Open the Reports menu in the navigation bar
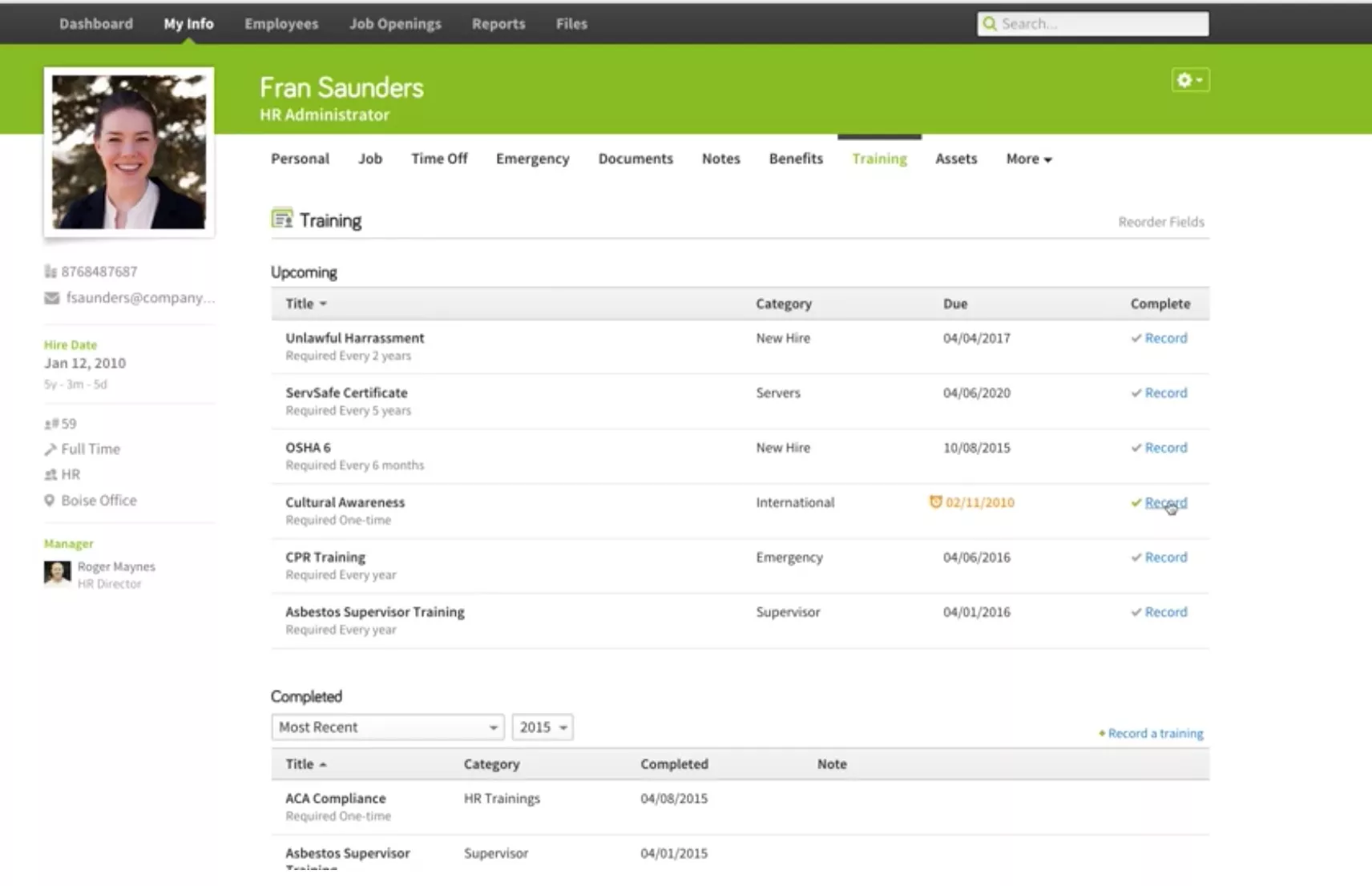Screen dimensions: 1372x886 click(x=498, y=23)
